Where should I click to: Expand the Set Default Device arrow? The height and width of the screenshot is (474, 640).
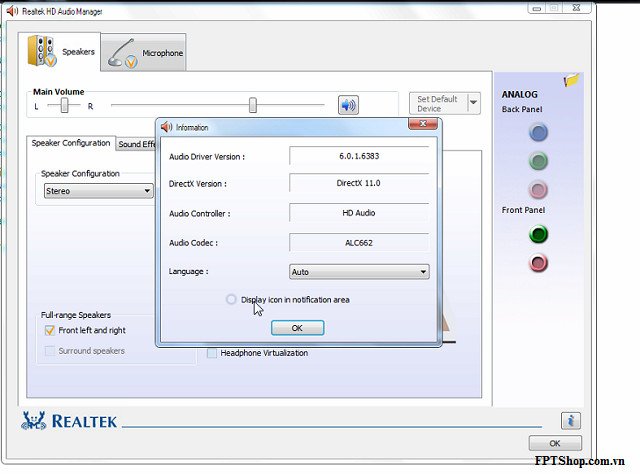point(474,103)
